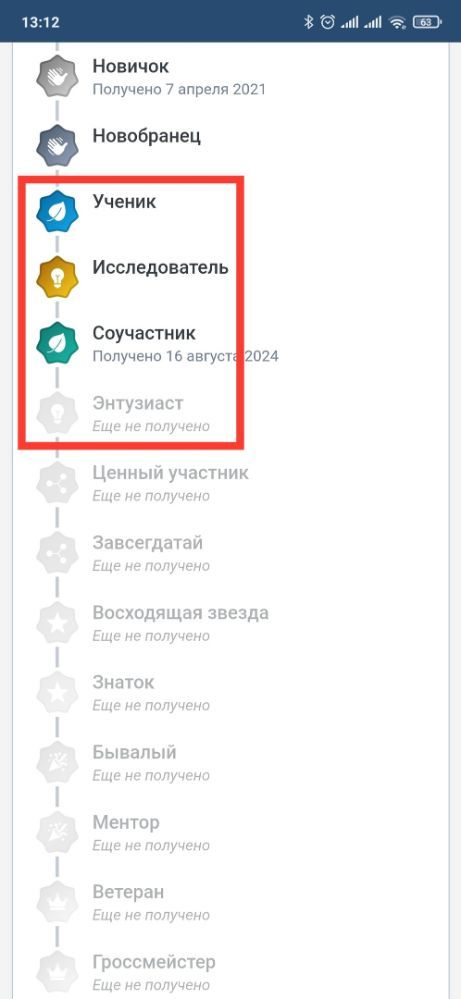461x999 pixels.
Task: Tap the Соучастник received date line
Action: pos(185,356)
